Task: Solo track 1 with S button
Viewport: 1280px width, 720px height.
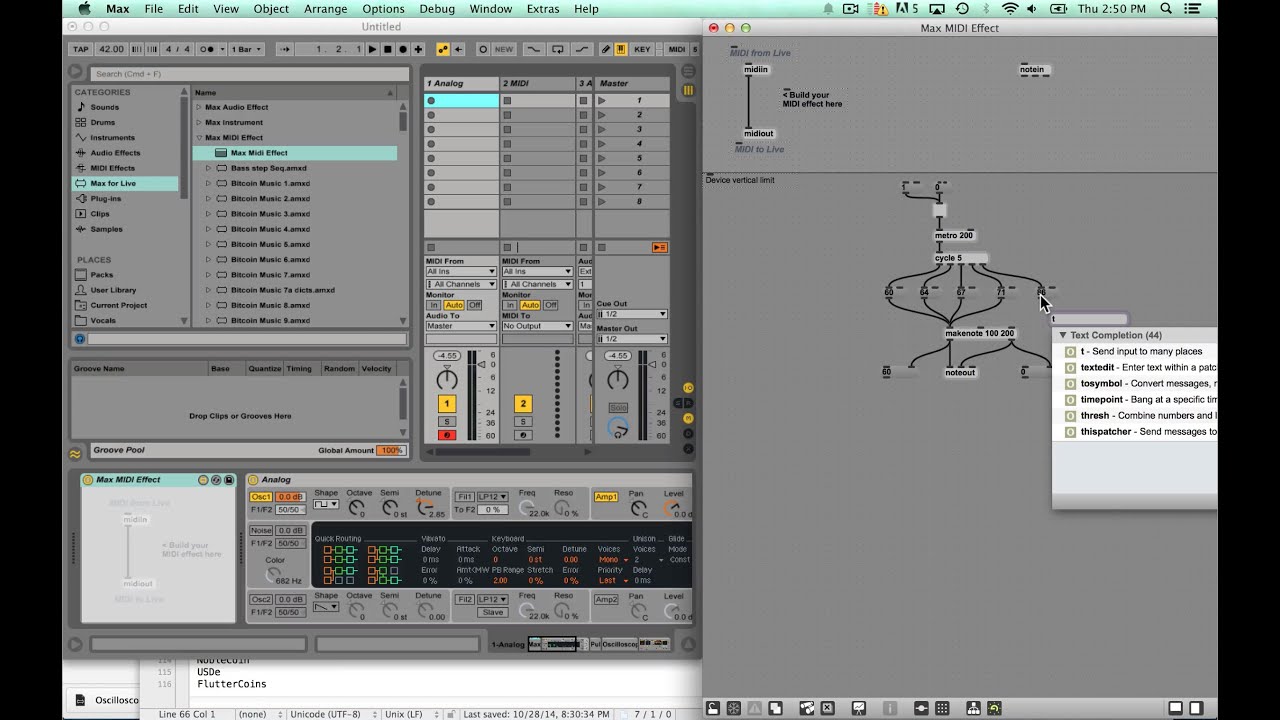Action: (x=447, y=421)
